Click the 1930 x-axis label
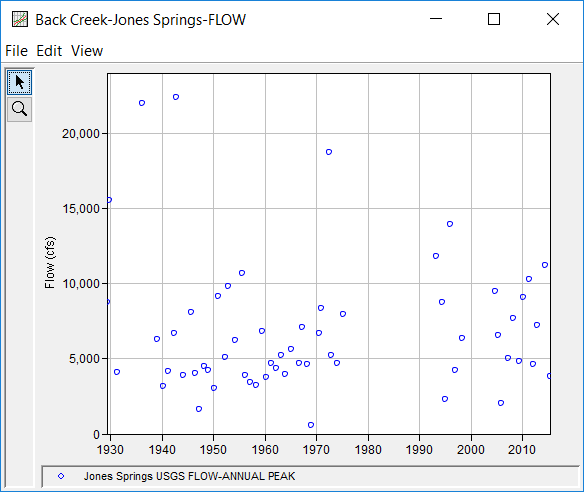Image resolution: width=584 pixels, height=492 pixels. tap(110, 450)
